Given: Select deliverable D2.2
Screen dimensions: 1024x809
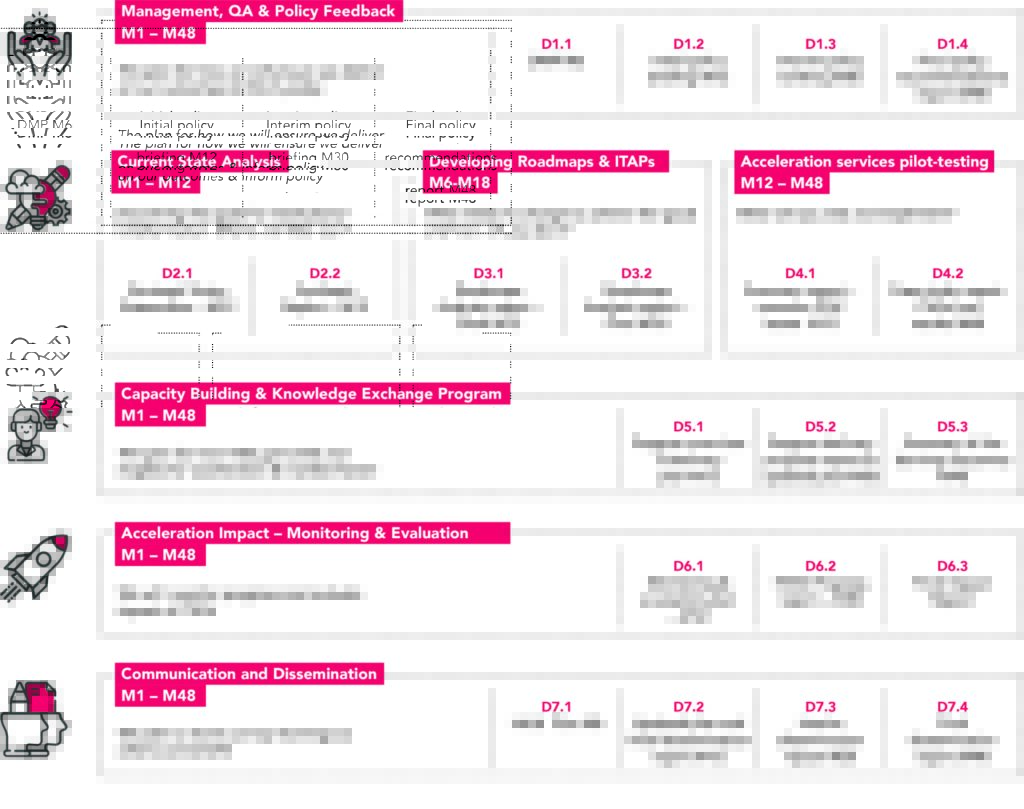Looking at the screenshot, I should (325, 293).
